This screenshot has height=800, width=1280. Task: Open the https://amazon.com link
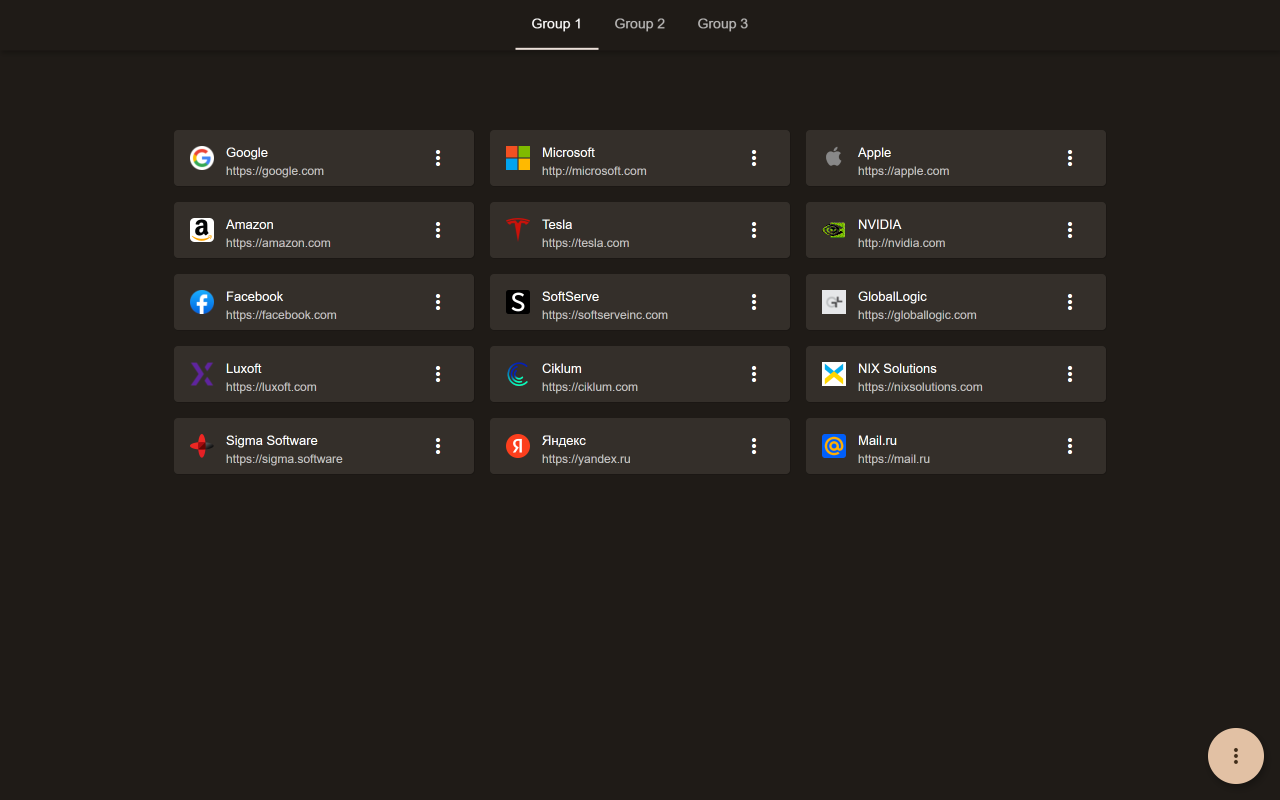tap(278, 243)
